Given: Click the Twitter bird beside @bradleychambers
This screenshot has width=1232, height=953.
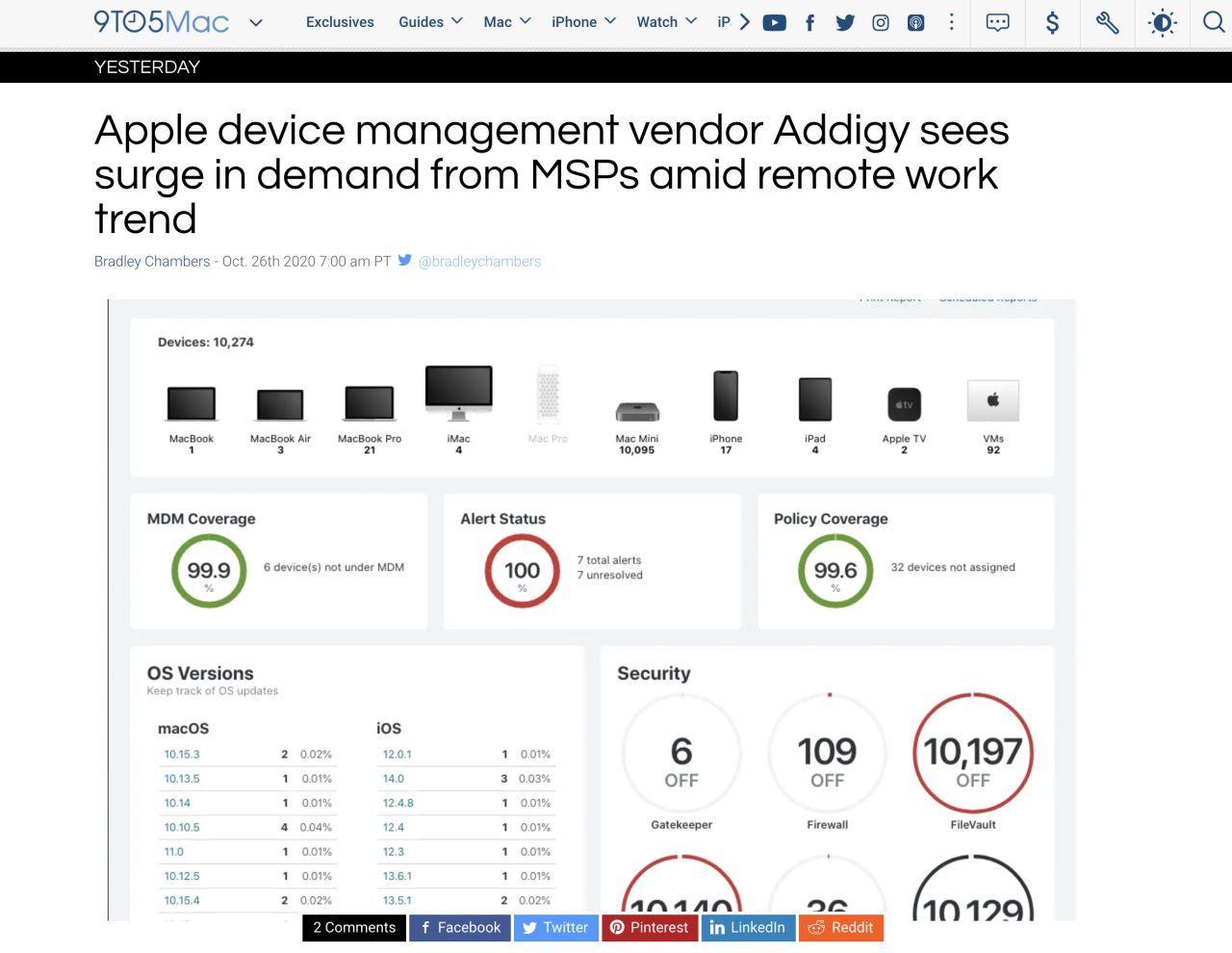Looking at the screenshot, I should pyautogui.click(x=404, y=260).
